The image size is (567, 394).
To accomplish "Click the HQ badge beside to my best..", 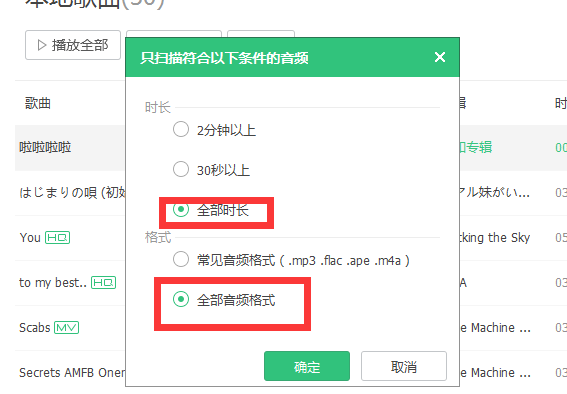I will click(x=103, y=282).
